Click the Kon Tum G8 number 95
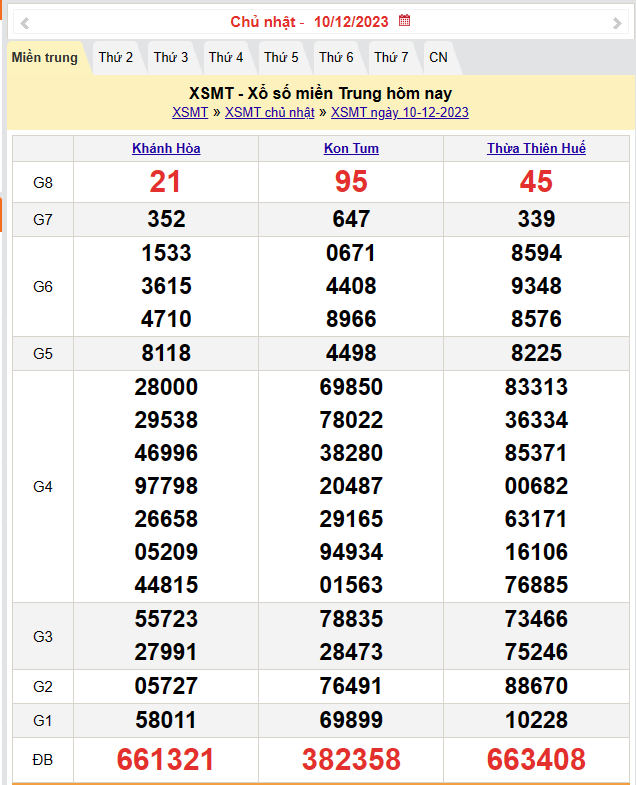636x785 pixels. (351, 182)
